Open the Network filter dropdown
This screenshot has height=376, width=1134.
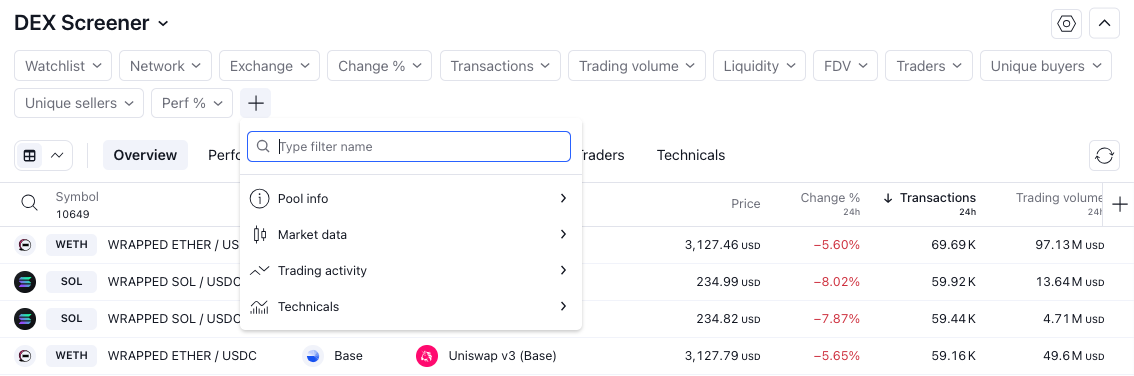tap(165, 66)
